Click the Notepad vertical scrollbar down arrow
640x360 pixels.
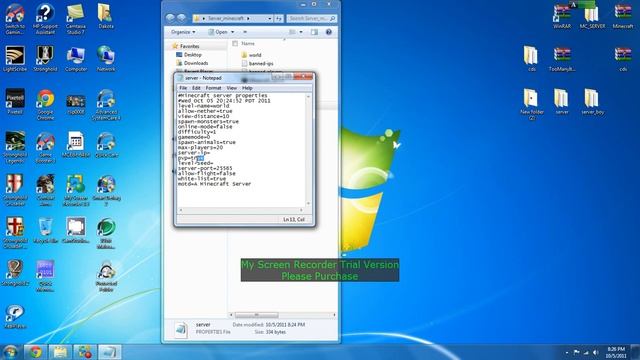pyautogui.click(x=308, y=203)
